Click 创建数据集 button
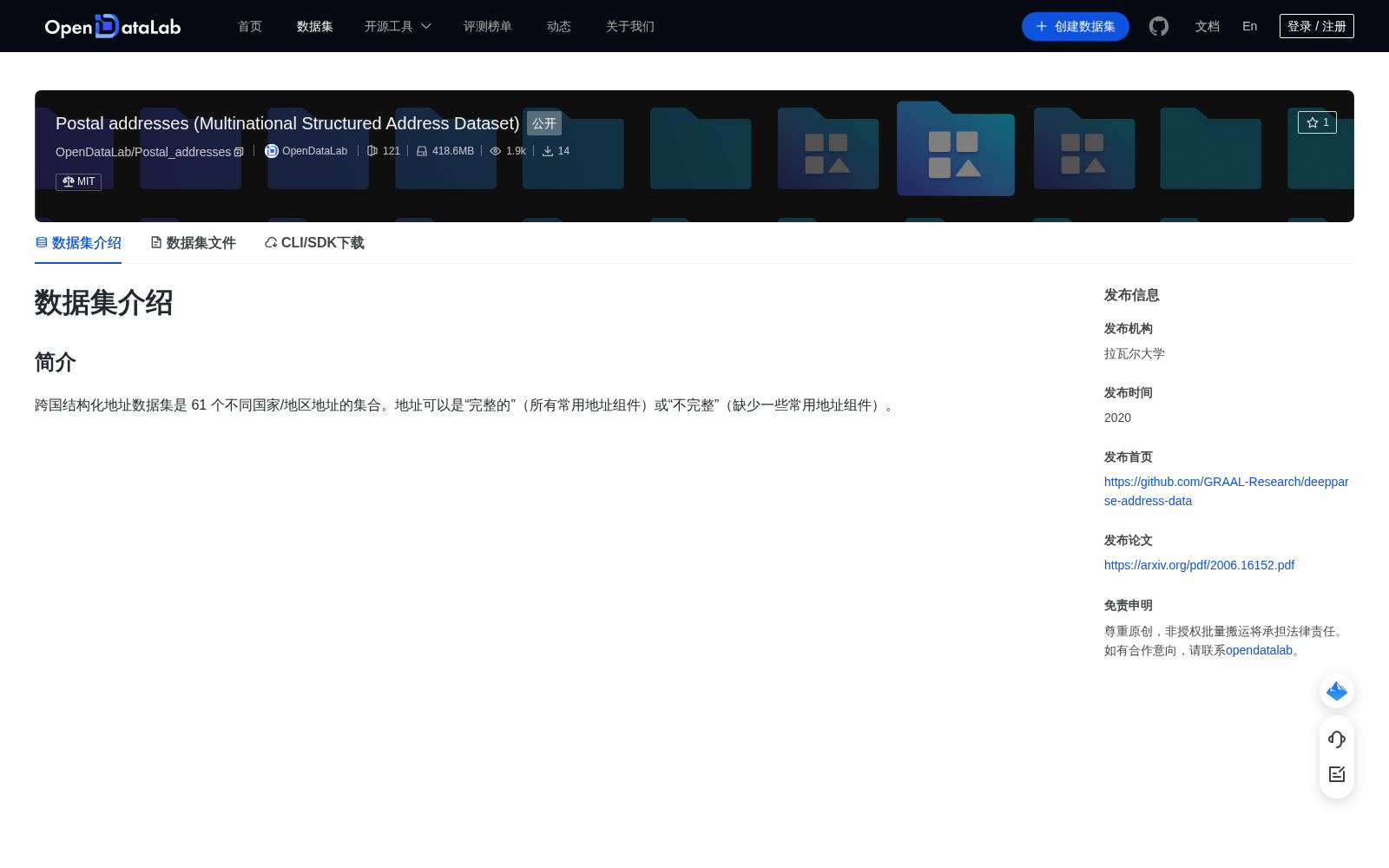The height and width of the screenshot is (868, 1389). coord(1076,26)
